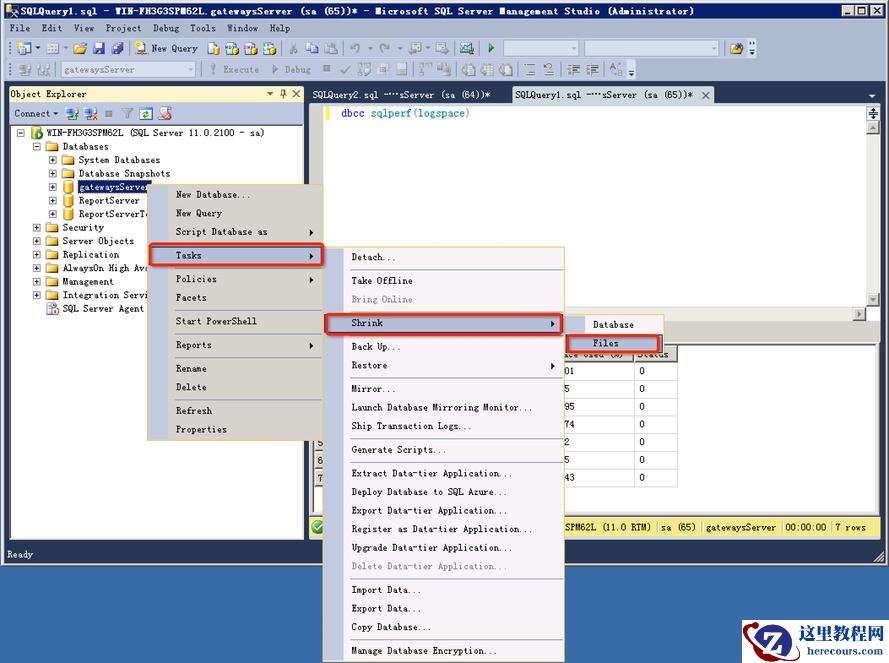Expand the Security folder node
The height and width of the screenshot is (663, 889).
click(x=37, y=228)
